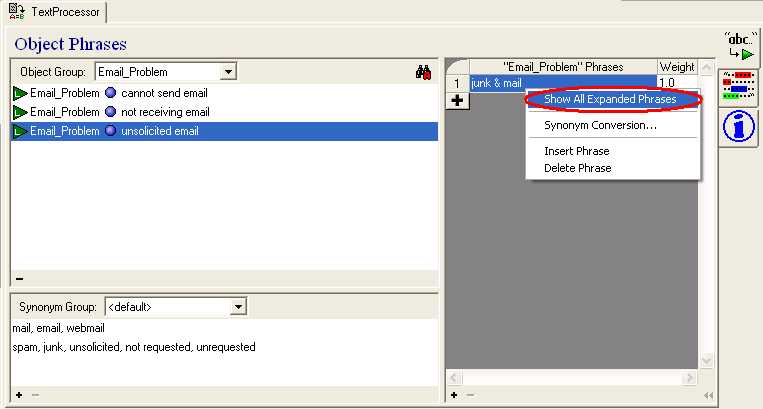Open the blue info side tab
This screenshot has height=409, width=763.
739,127
